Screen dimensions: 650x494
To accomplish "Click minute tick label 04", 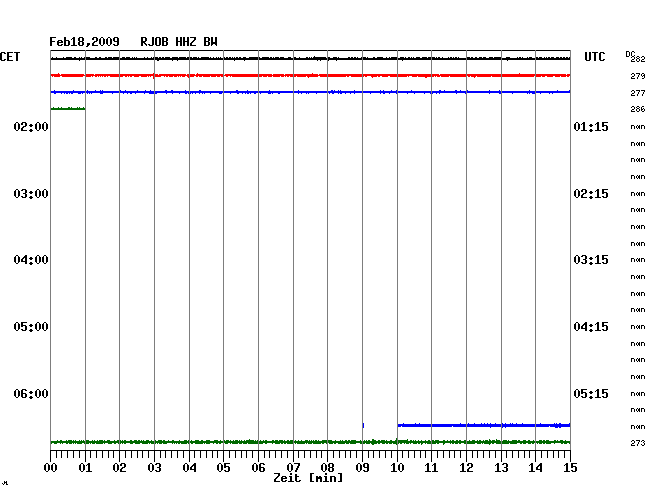I will point(189,468).
